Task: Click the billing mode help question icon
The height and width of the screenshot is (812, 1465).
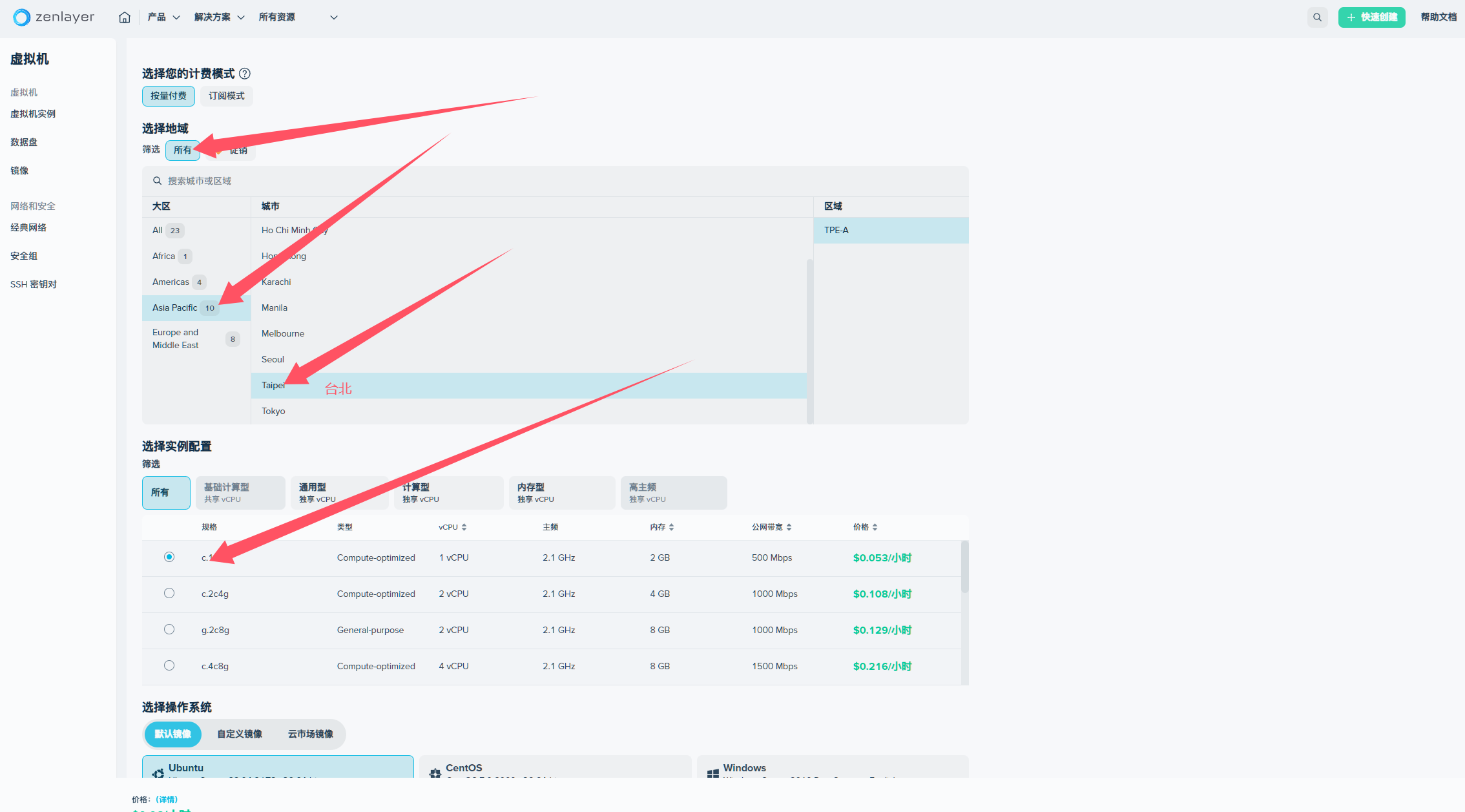Action: pyautogui.click(x=245, y=74)
